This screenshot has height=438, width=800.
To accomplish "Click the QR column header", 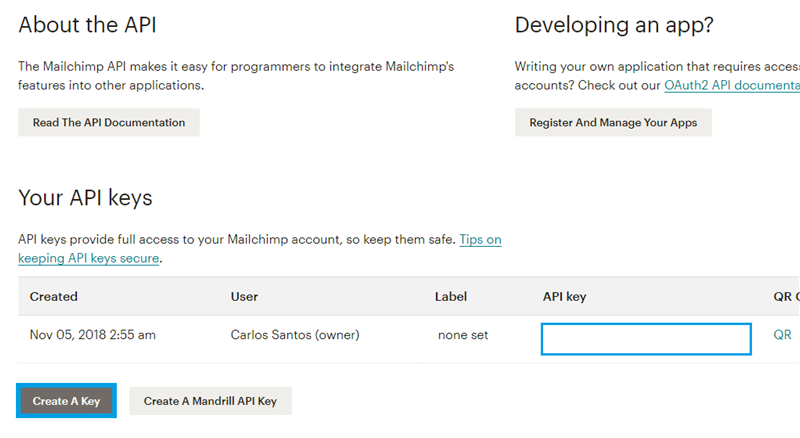I will [x=784, y=297].
